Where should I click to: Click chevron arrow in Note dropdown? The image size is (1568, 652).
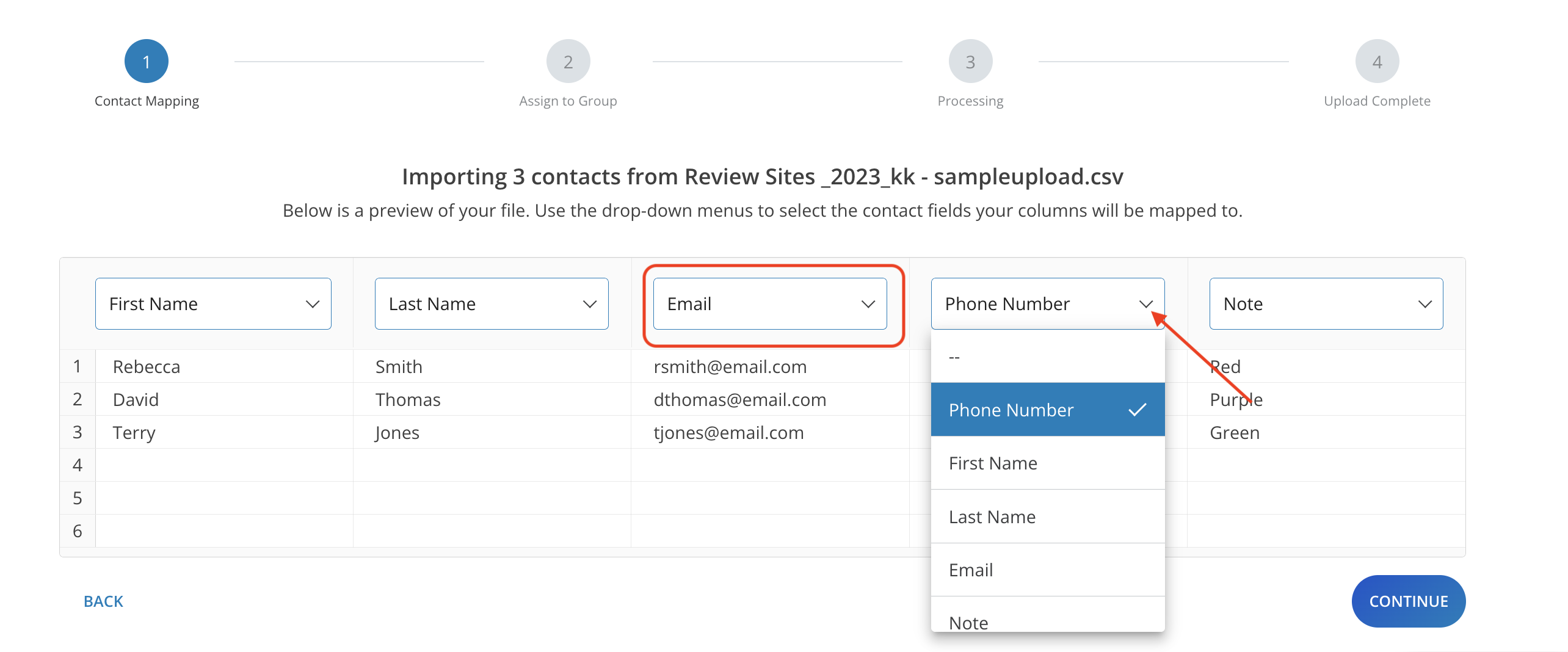pyautogui.click(x=1425, y=304)
